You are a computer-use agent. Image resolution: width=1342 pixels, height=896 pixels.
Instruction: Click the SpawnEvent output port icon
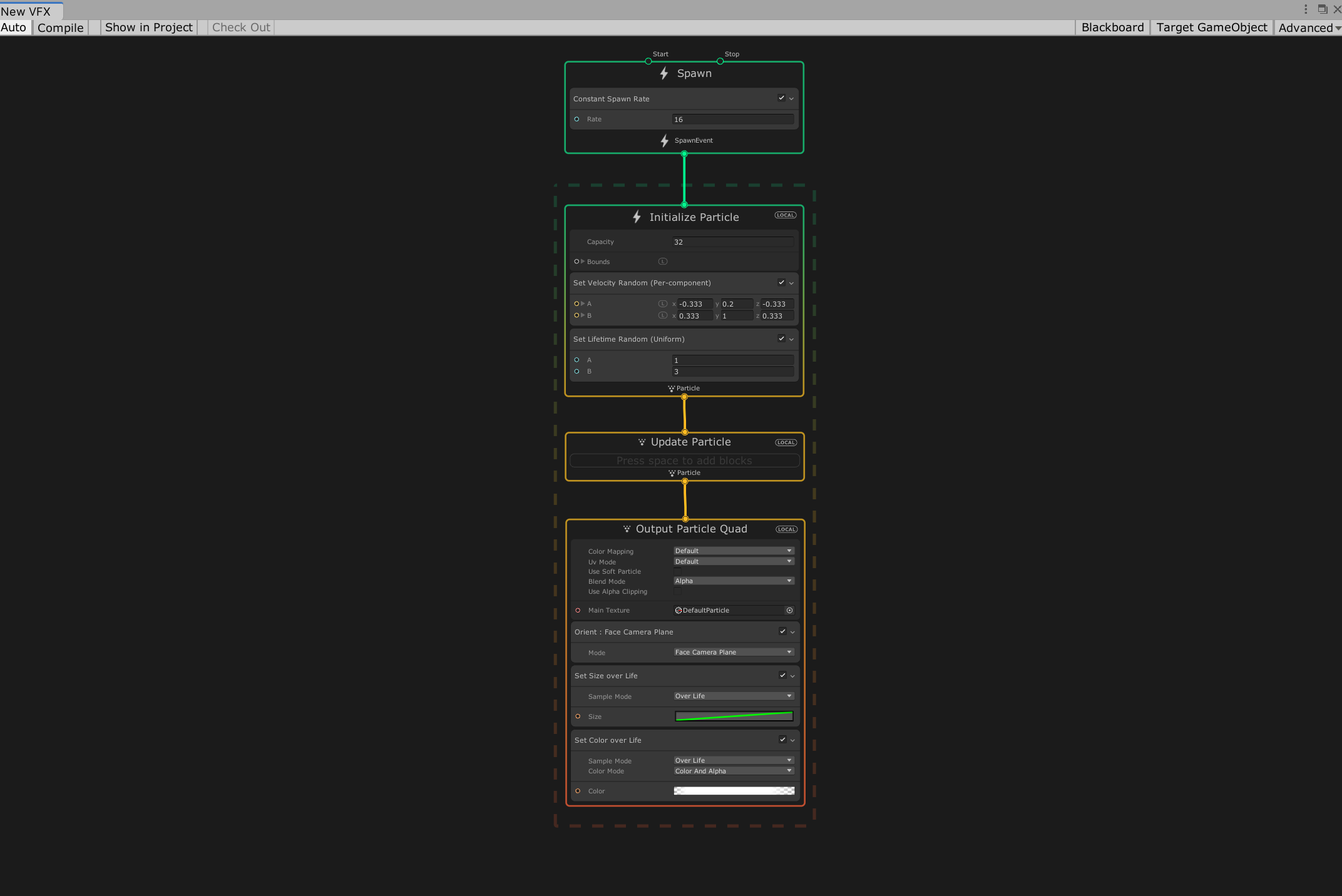point(684,152)
